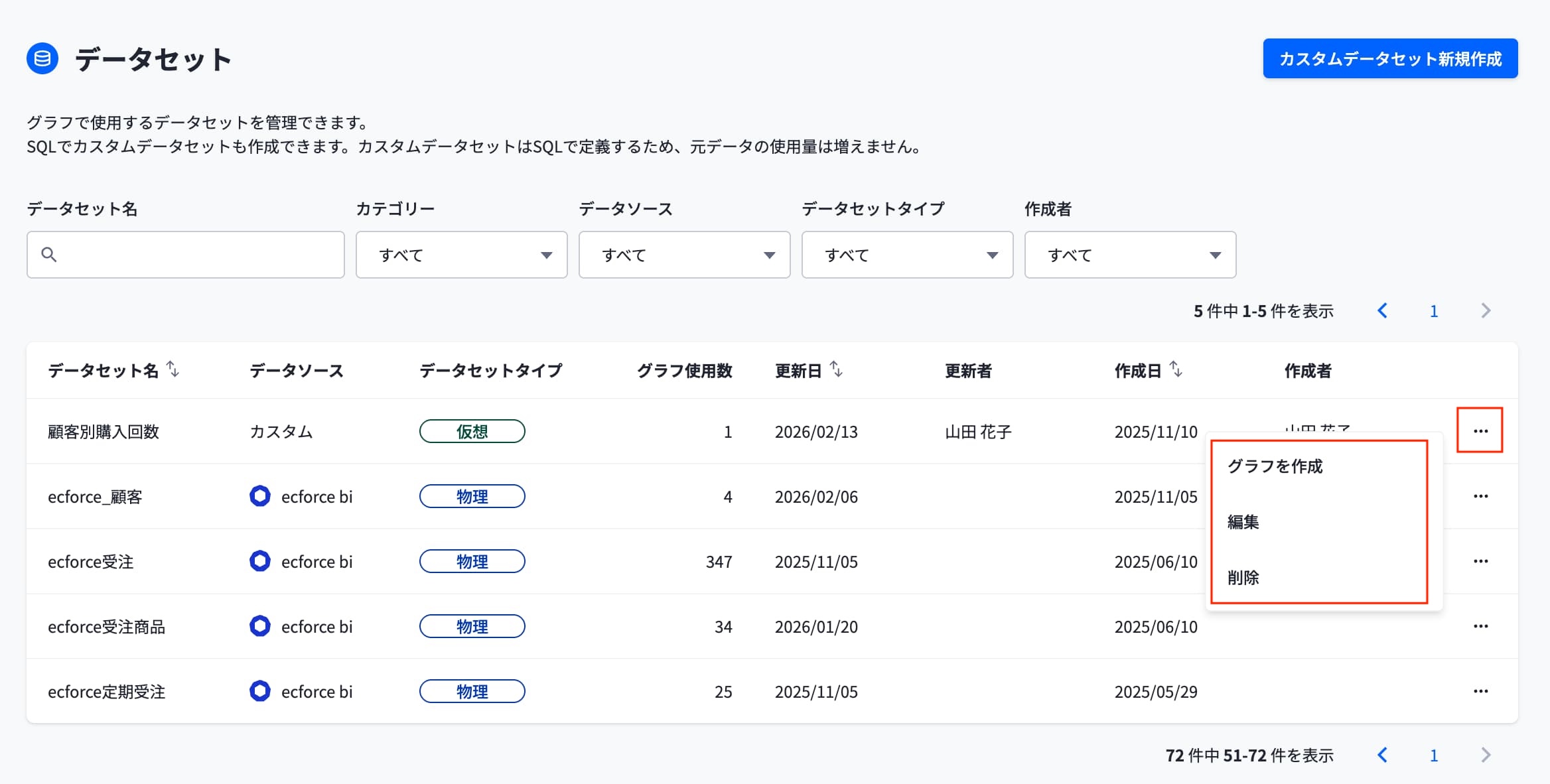This screenshot has width=1550, height=784.
Task: Focus the データセット名 search field
Action: (186, 255)
